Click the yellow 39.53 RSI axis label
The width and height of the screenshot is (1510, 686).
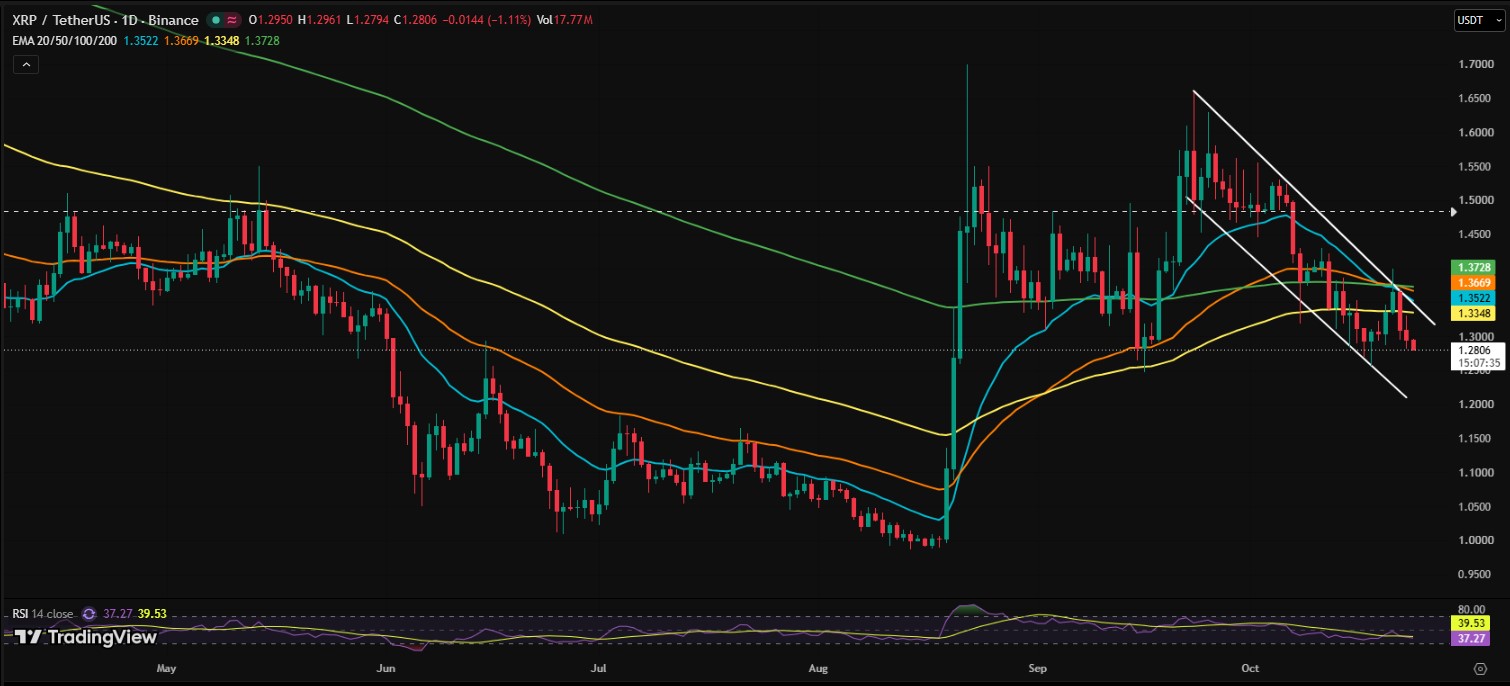coord(1470,622)
